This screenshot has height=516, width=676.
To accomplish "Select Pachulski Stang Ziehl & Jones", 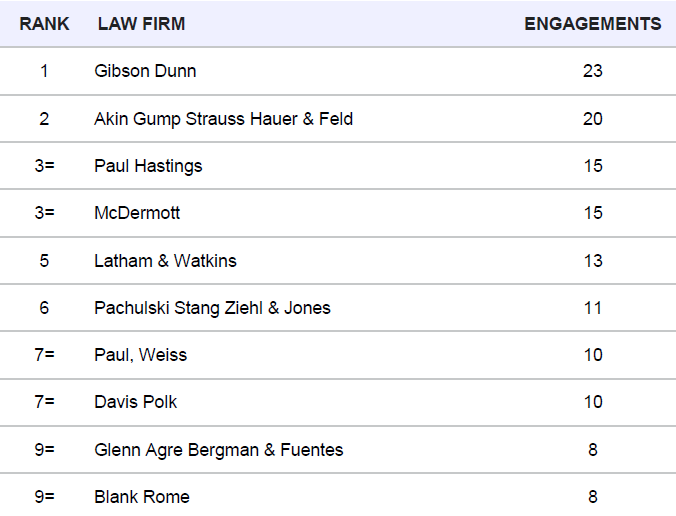I will coord(213,308).
